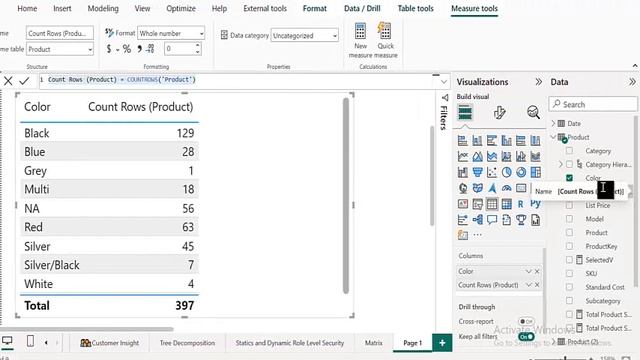Select the 100% stacked bar chart visual
This screenshot has height=360, width=640.
click(521, 141)
